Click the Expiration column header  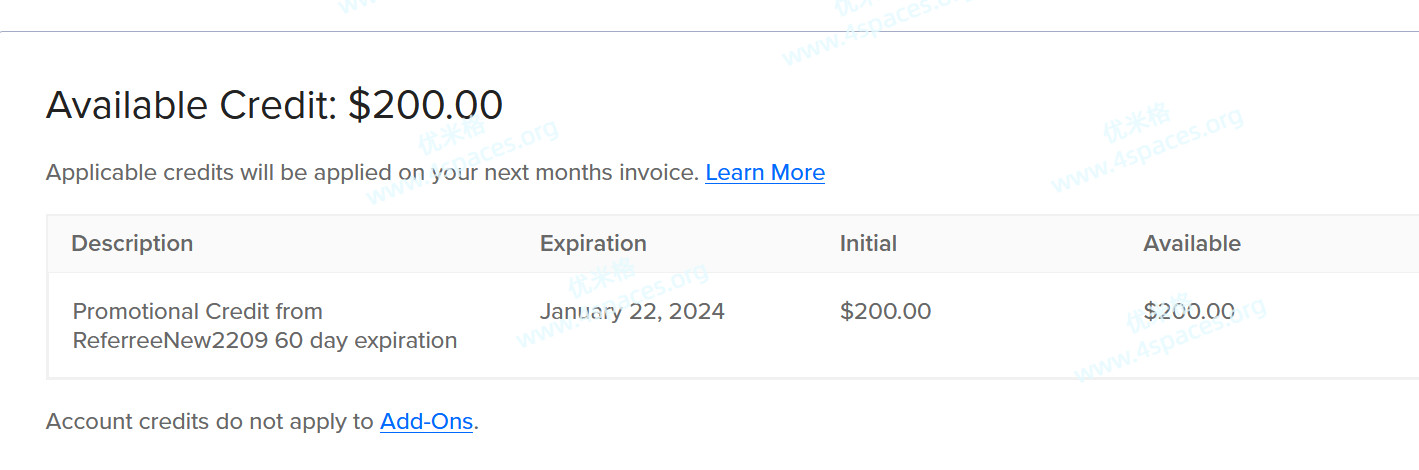(593, 243)
